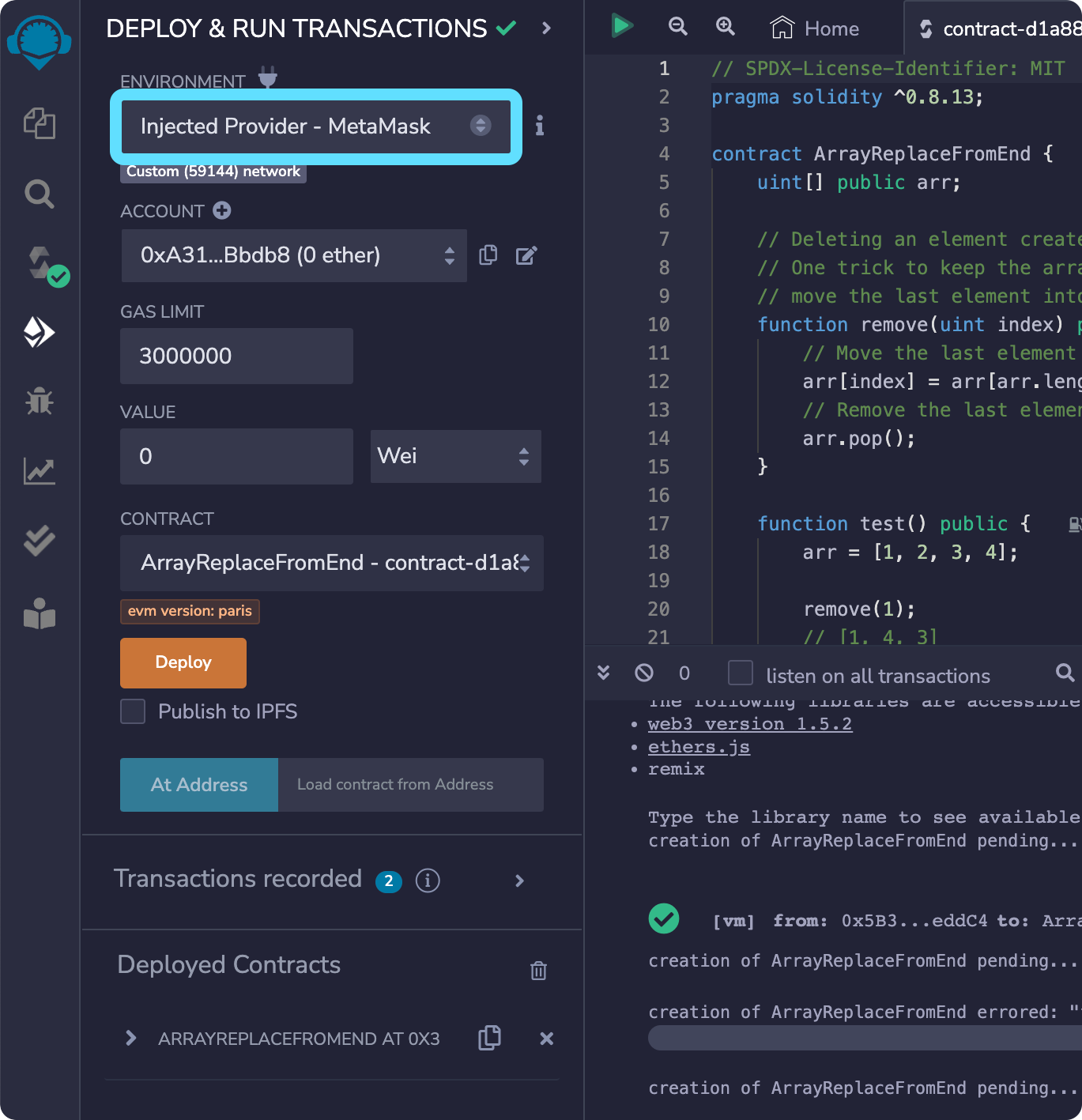Change the value unit from Wei
Viewport: 1082px width, 1120px height.
pos(455,456)
